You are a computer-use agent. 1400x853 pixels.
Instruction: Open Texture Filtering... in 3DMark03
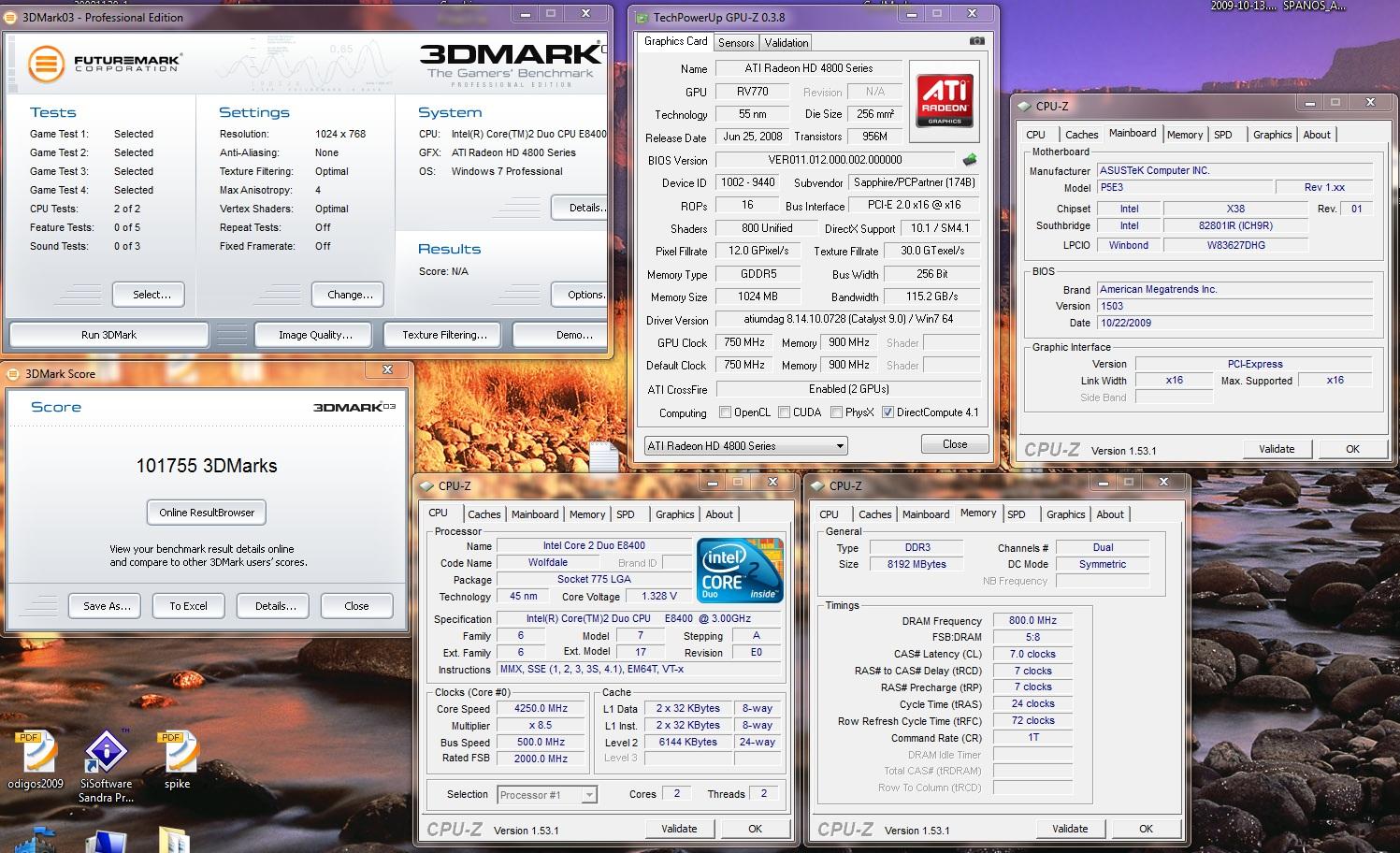click(444, 335)
